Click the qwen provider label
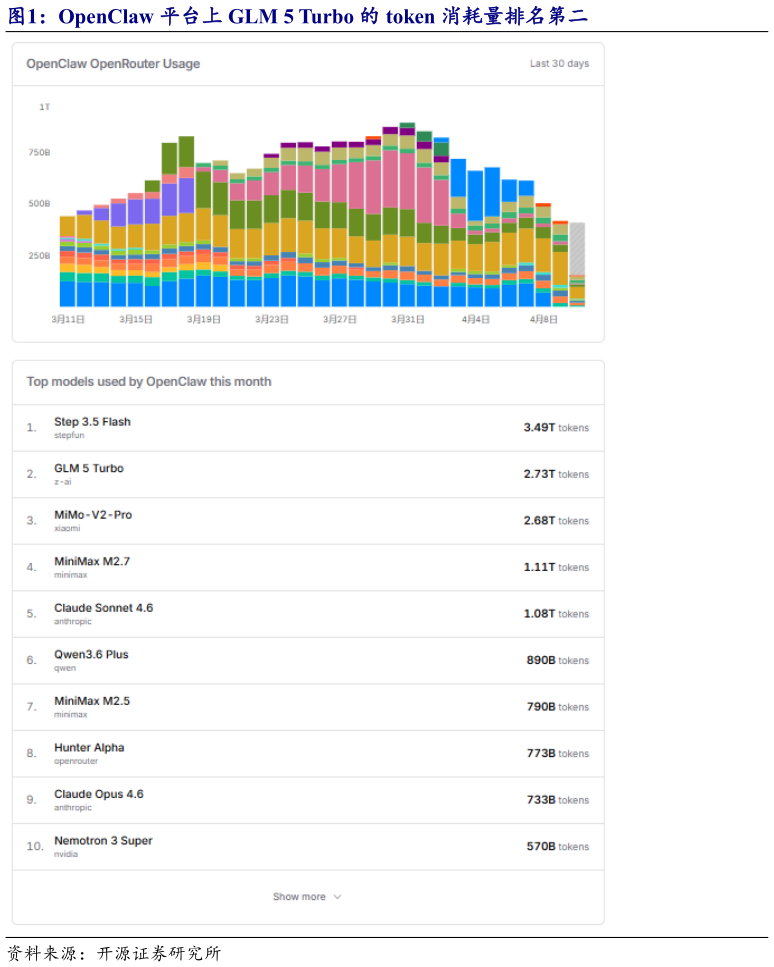This screenshot has width=774, height=967. [x=65, y=668]
